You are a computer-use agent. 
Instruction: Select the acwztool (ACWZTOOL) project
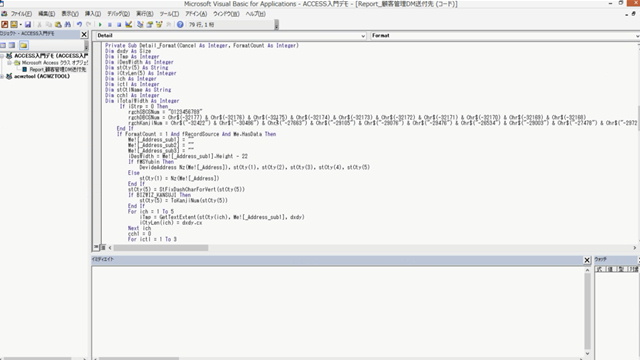42,76
